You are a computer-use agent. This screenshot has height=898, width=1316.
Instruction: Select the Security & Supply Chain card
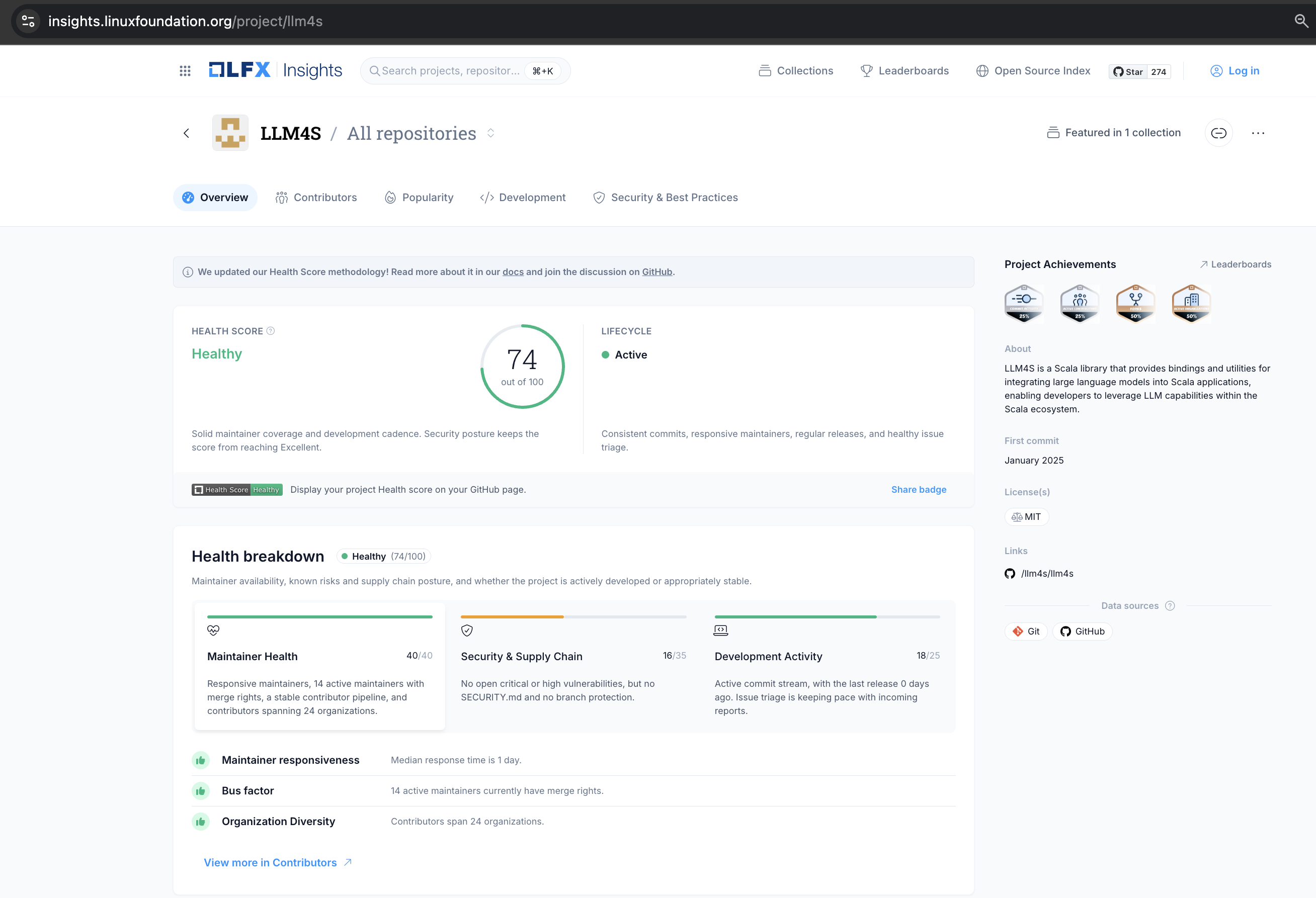573,667
